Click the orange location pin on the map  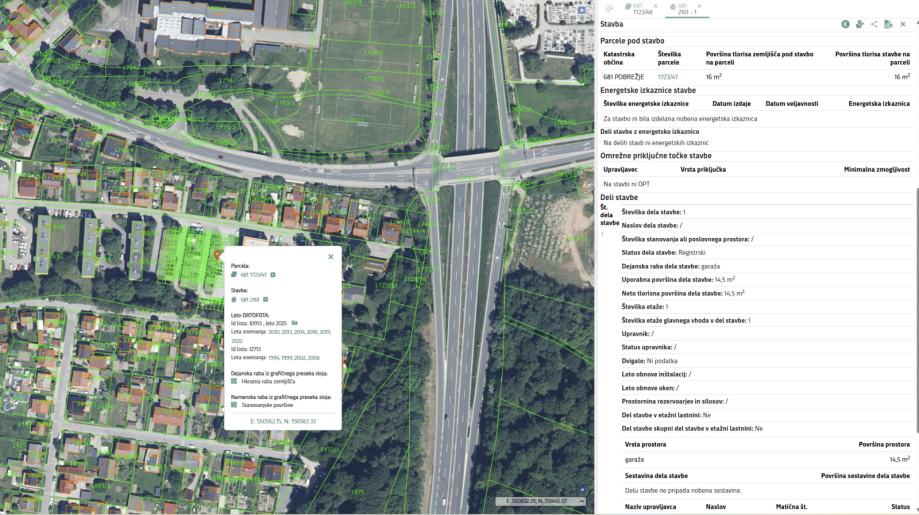click(219, 256)
